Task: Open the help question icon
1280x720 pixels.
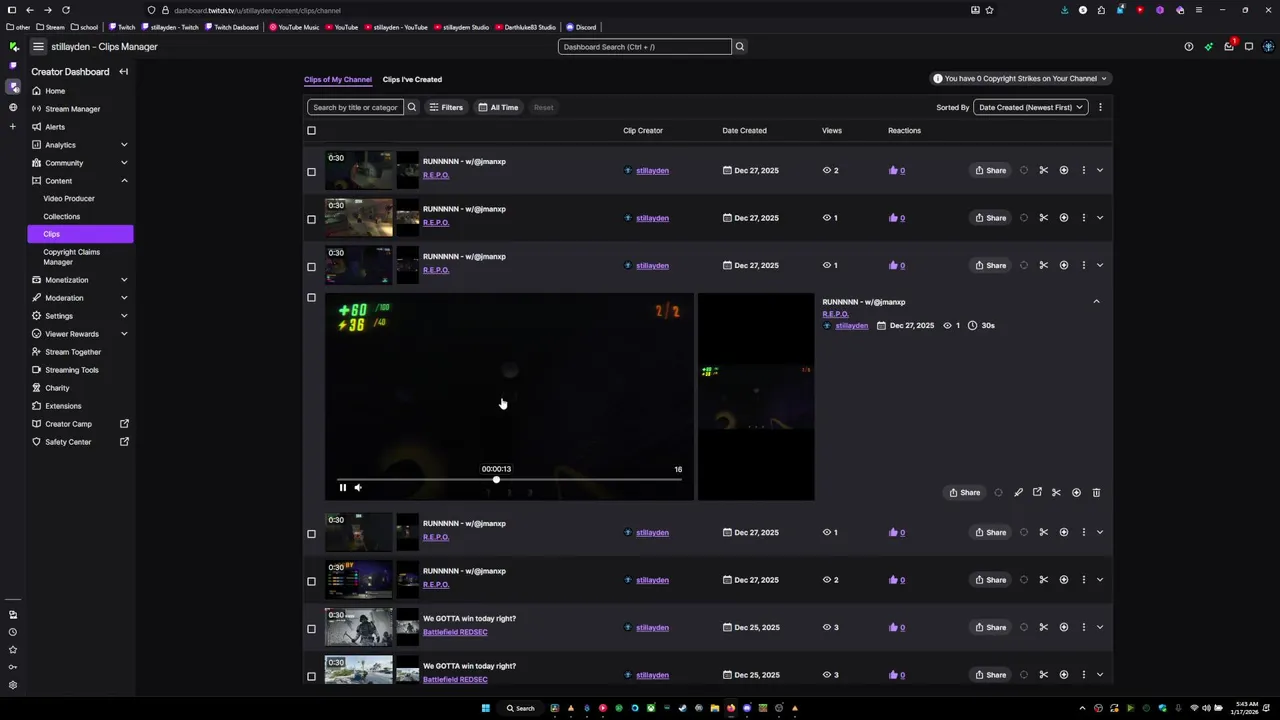Action: click(x=1188, y=46)
